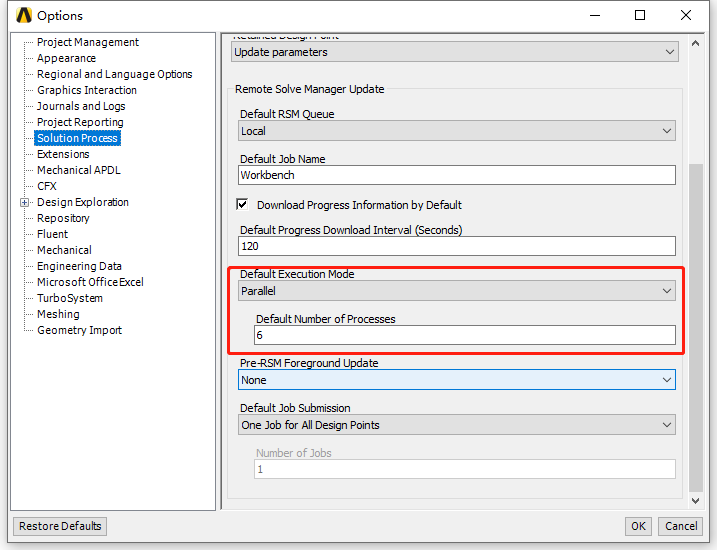The image size is (717, 550).
Task: Open Mechanical options
Action: tap(64, 250)
